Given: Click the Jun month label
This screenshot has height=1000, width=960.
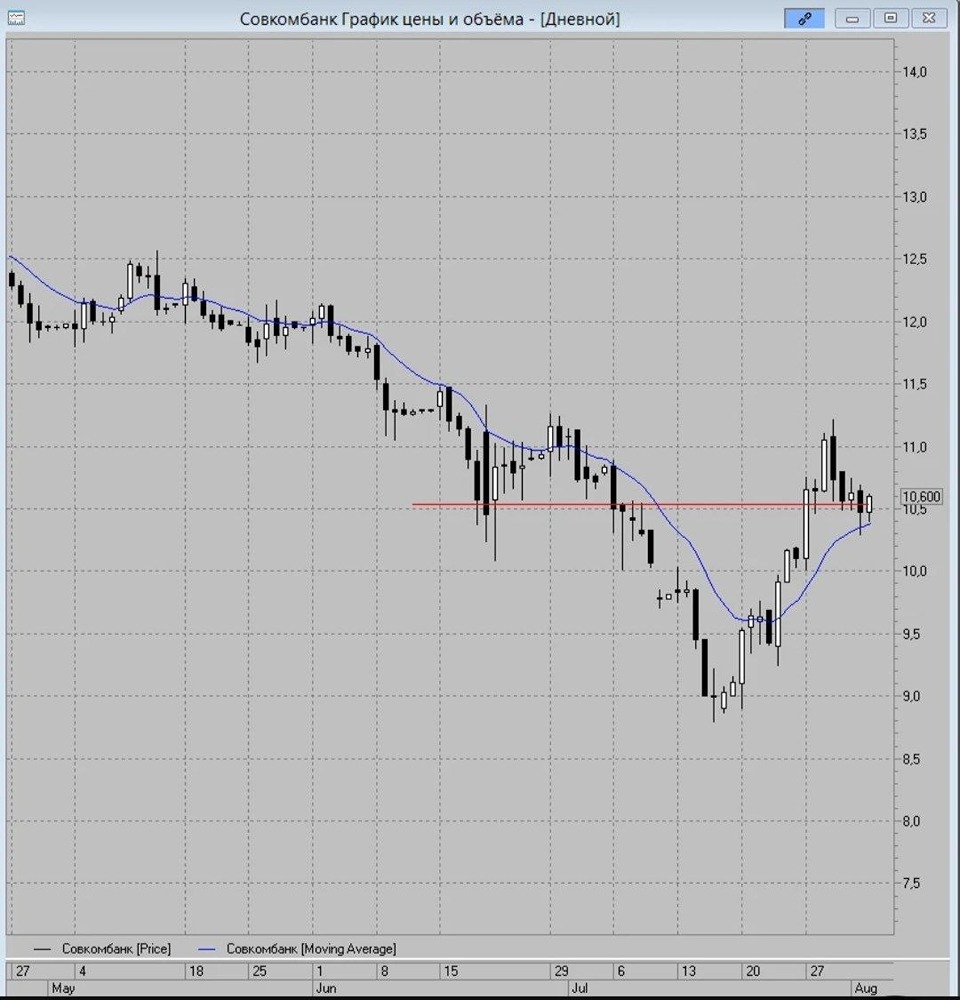Looking at the screenshot, I should coord(326,988).
